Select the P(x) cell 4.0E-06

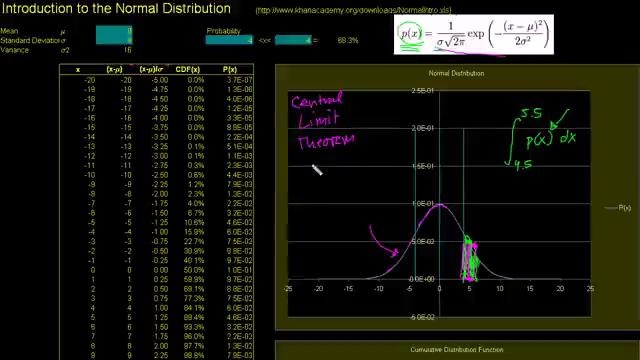point(240,99)
